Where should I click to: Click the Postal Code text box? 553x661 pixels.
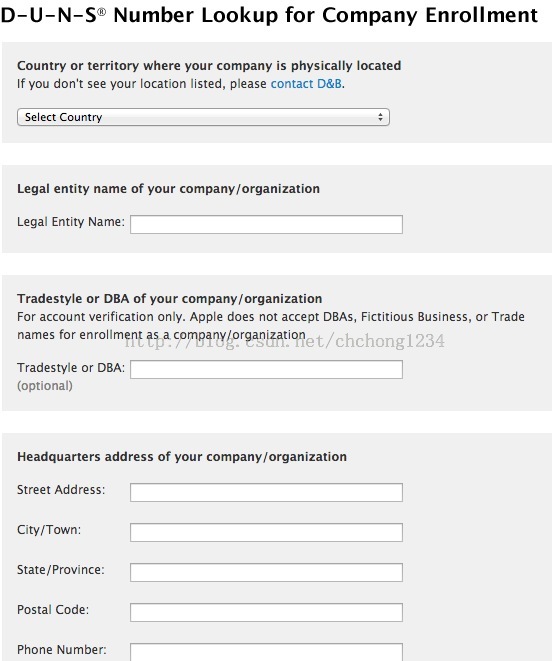click(x=266, y=613)
